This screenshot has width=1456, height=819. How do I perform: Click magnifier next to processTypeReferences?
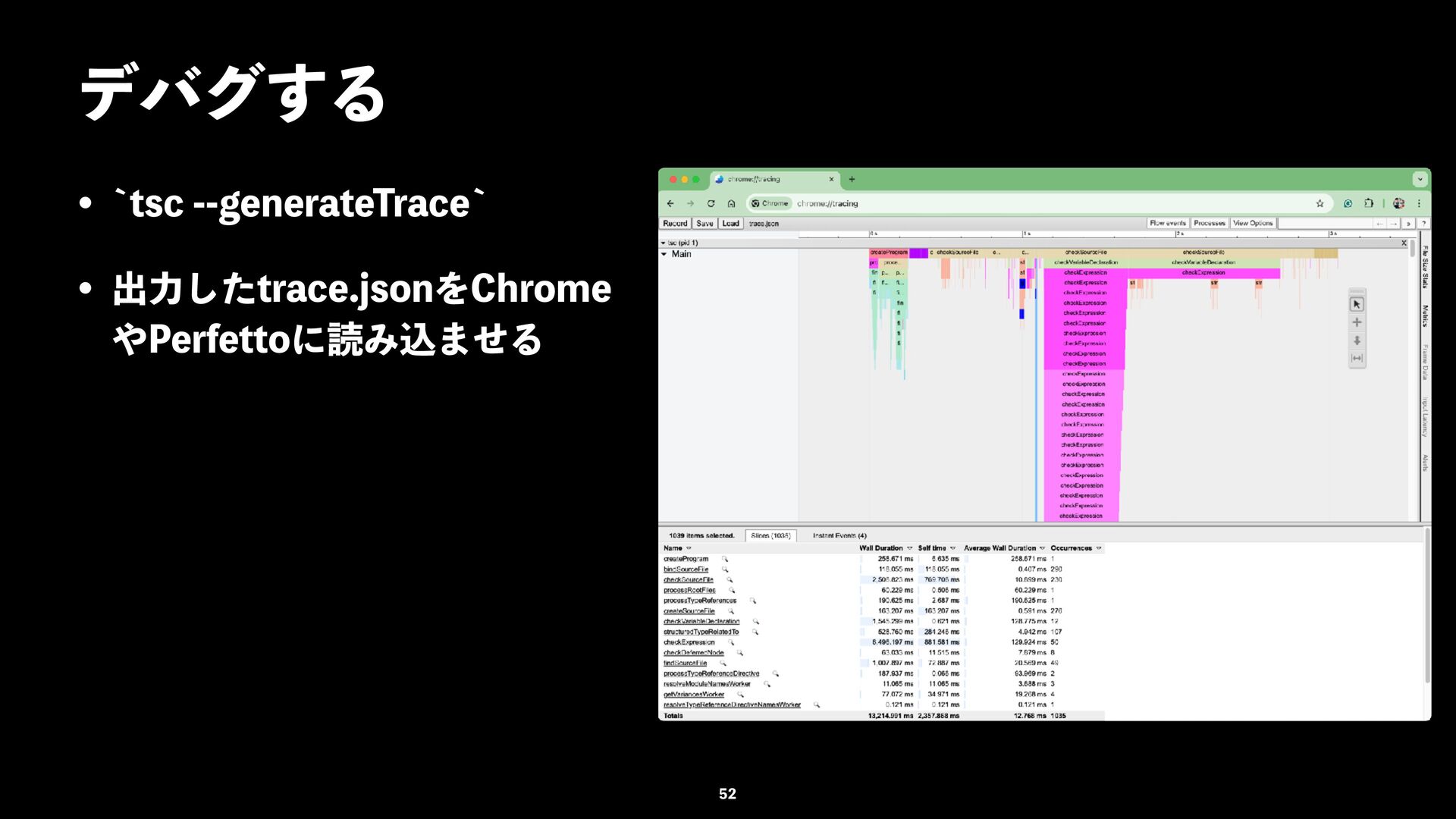click(x=752, y=601)
